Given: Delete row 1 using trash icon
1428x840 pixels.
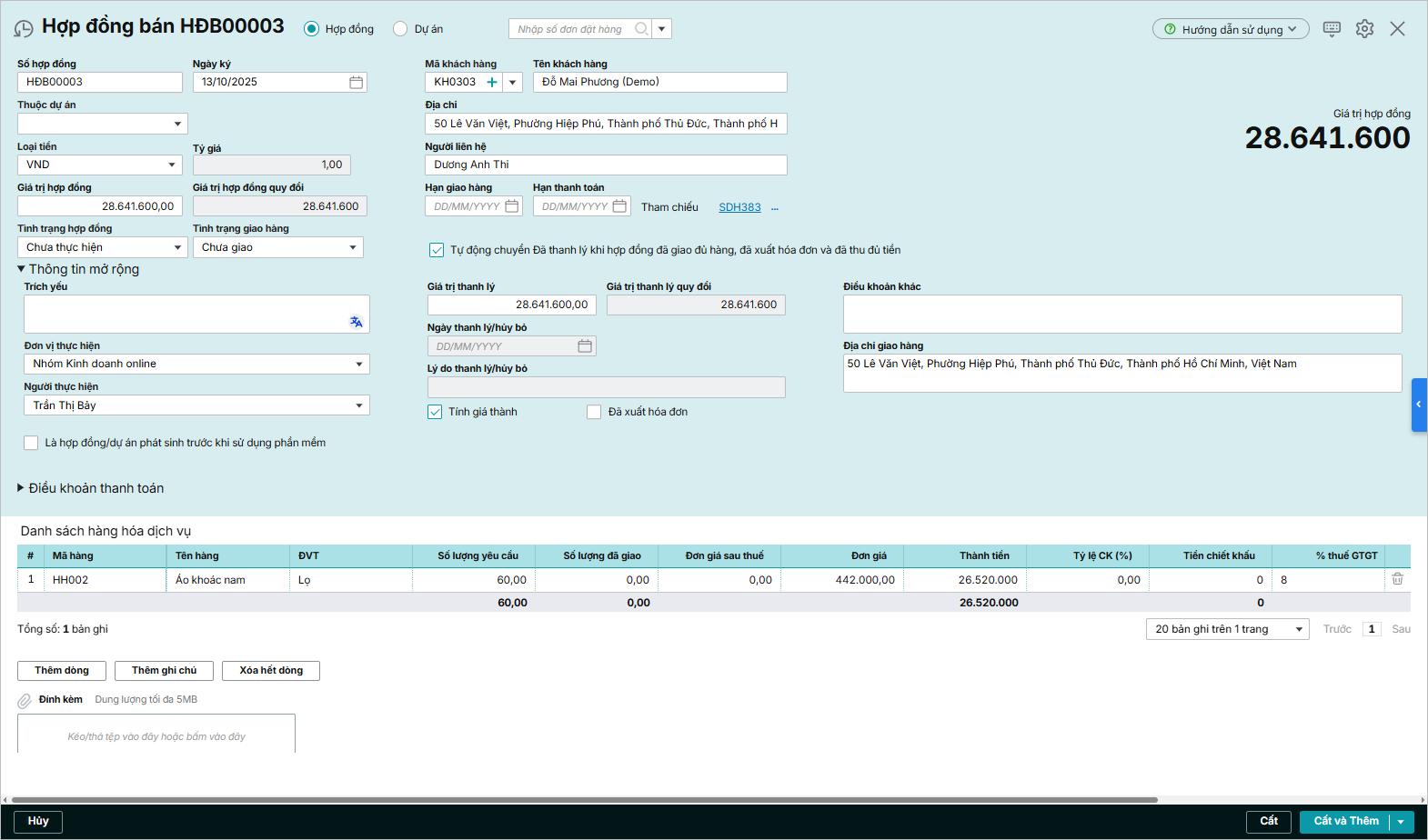Looking at the screenshot, I should click(1397, 579).
